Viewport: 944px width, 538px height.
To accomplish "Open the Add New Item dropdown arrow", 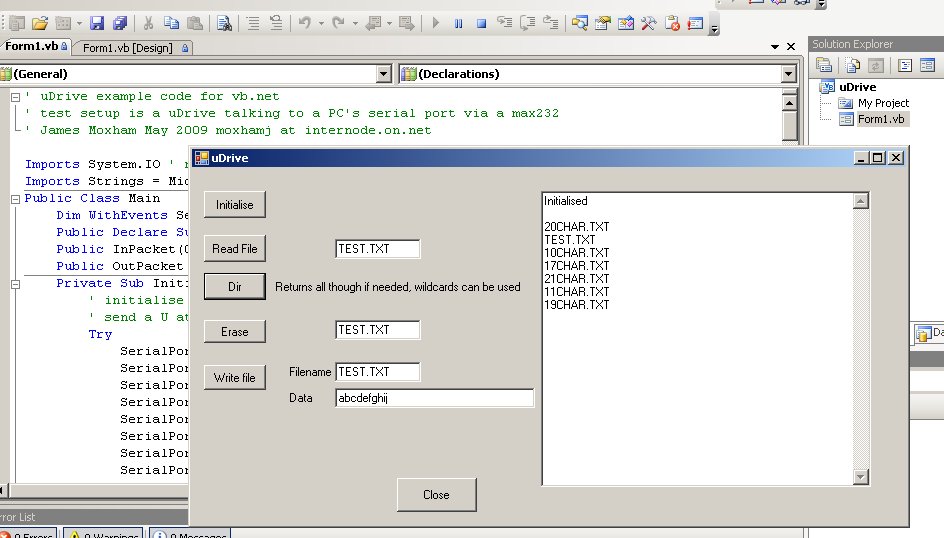I will tap(79, 23).
